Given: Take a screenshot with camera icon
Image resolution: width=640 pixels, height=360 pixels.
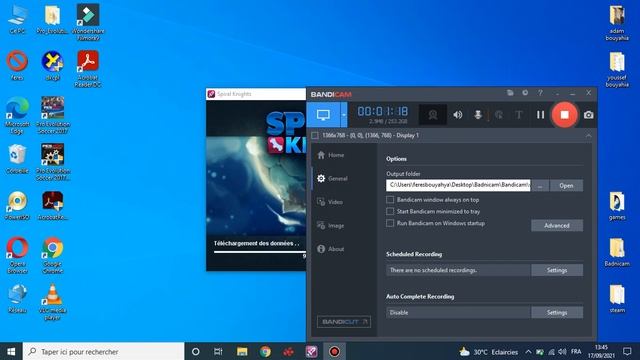Looking at the screenshot, I should (x=588, y=115).
